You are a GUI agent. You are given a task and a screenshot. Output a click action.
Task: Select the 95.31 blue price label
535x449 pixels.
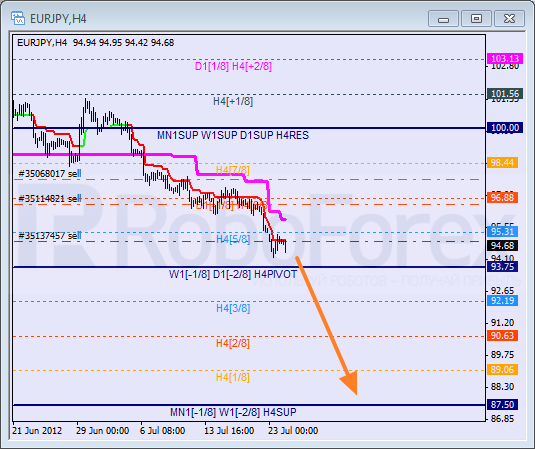coord(502,232)
